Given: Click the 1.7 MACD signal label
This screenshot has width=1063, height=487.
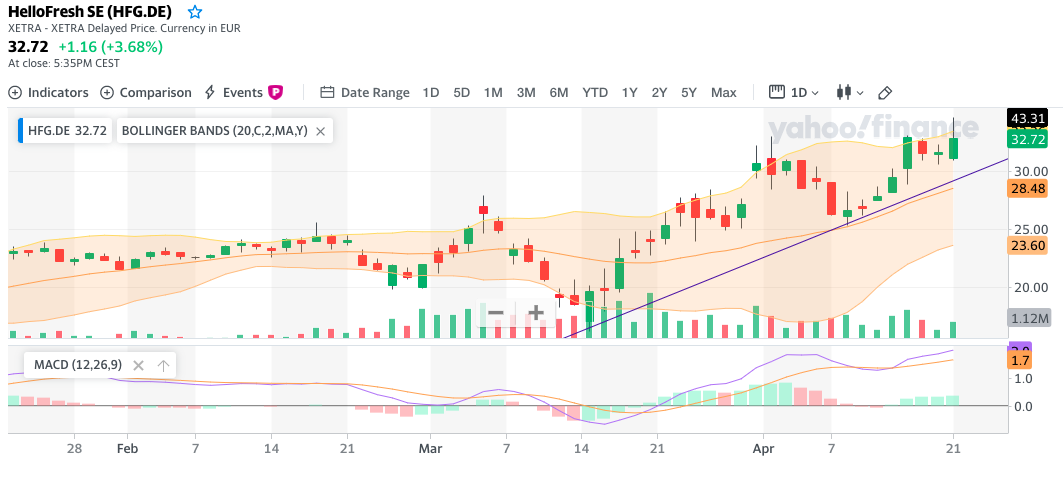Looking at the screenshot, I should pos(1021,360).
